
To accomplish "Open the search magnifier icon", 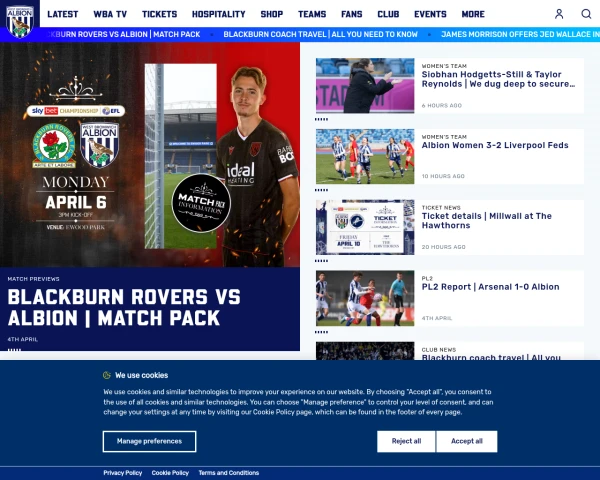I will (x=586, y=14).
